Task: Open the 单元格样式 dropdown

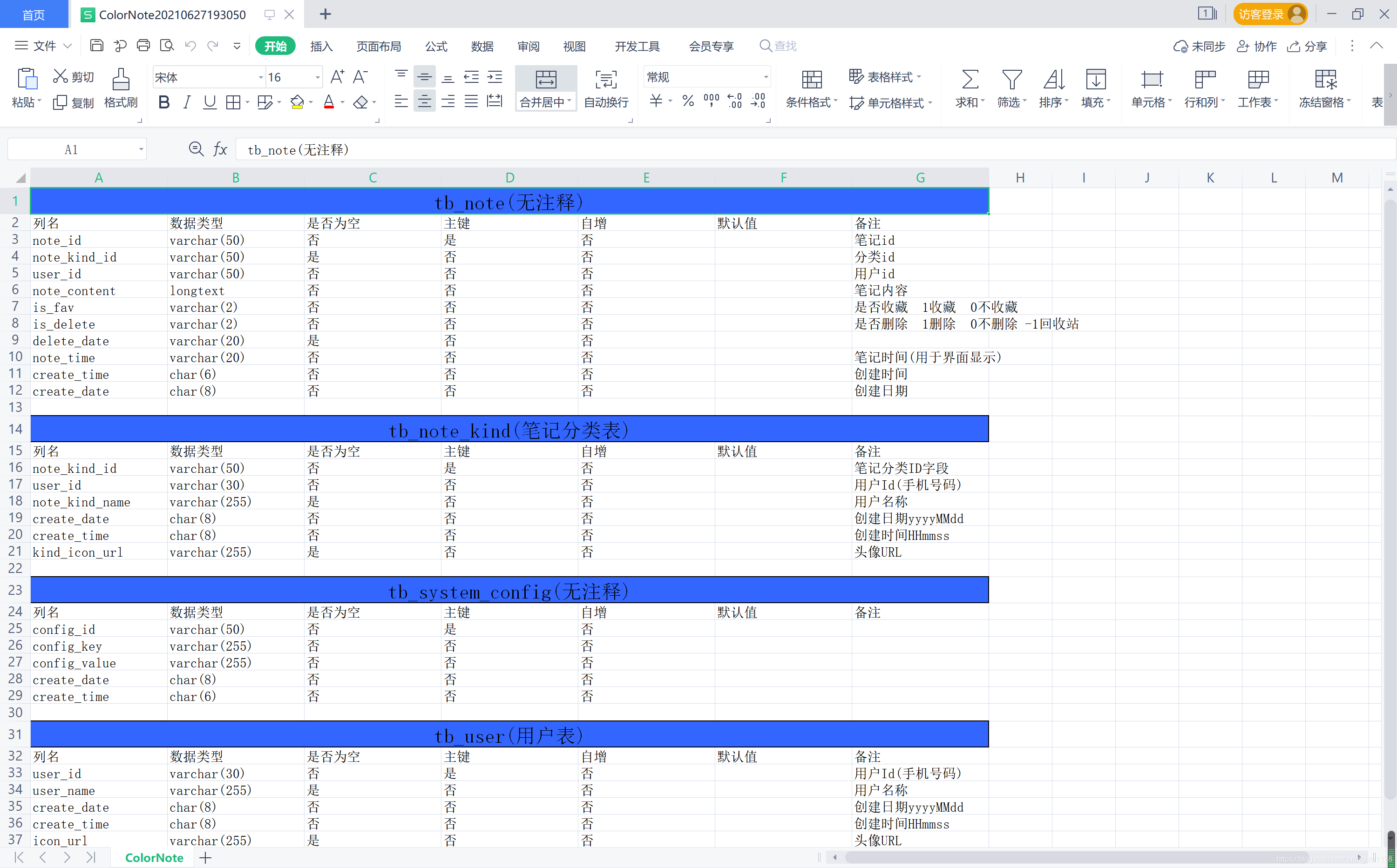Action: coord(890,103)
